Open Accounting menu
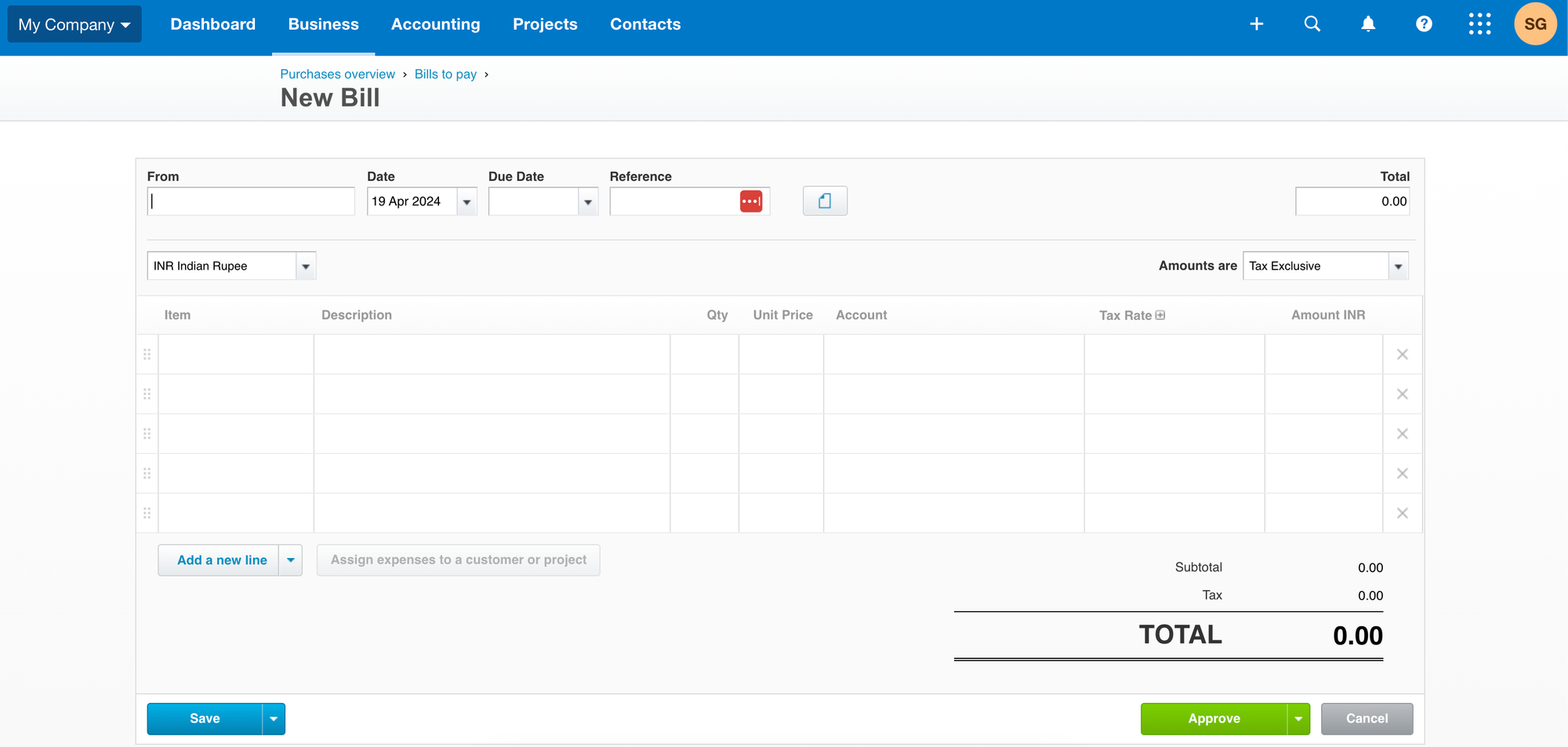 [435, 24]
